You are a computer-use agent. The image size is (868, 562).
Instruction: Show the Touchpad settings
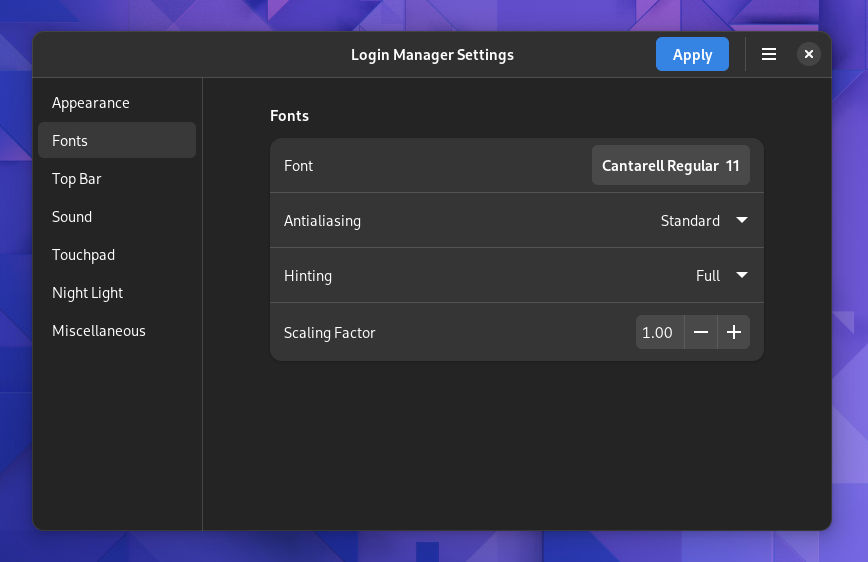(x=83, y=255)
